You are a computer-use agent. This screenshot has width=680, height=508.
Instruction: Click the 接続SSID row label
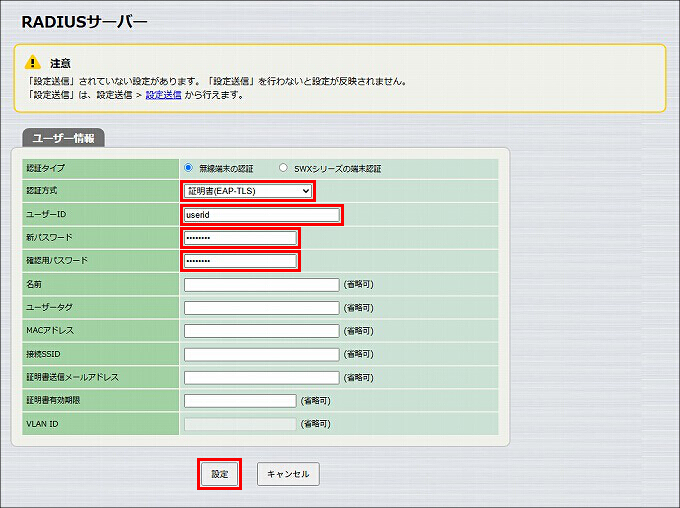tap(43, 354)
